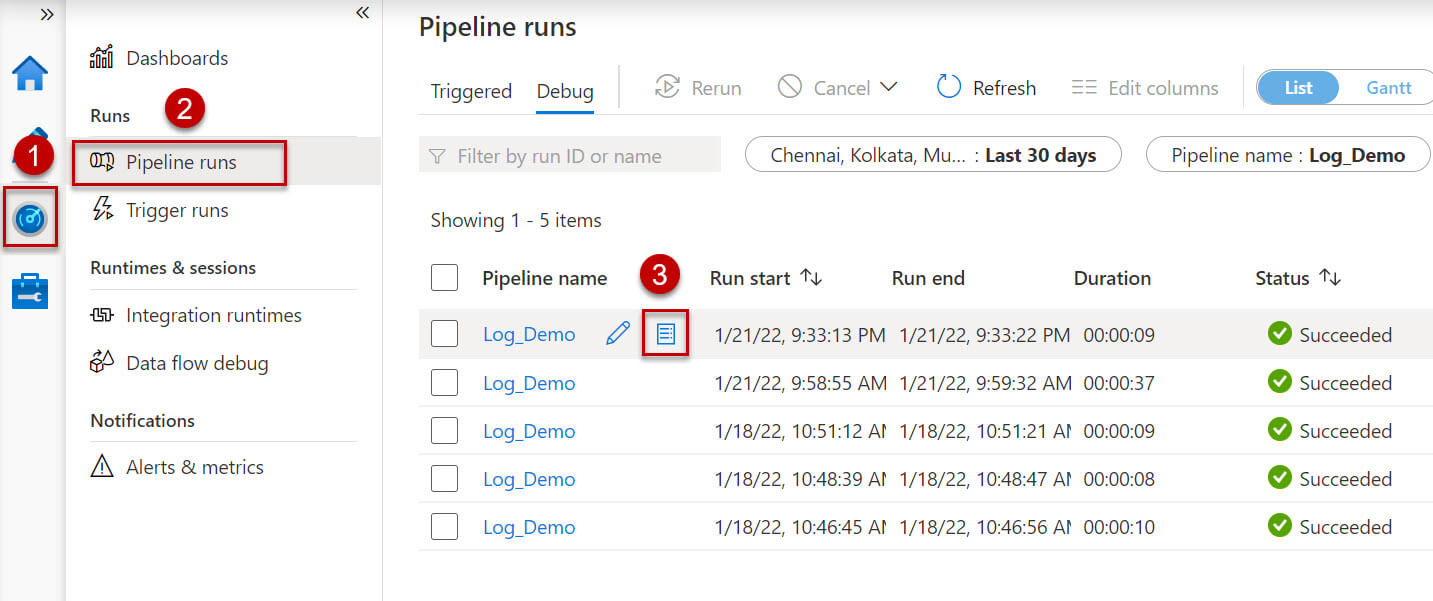
Task: Switch to the Triggered tab
Action: [471, 91]
